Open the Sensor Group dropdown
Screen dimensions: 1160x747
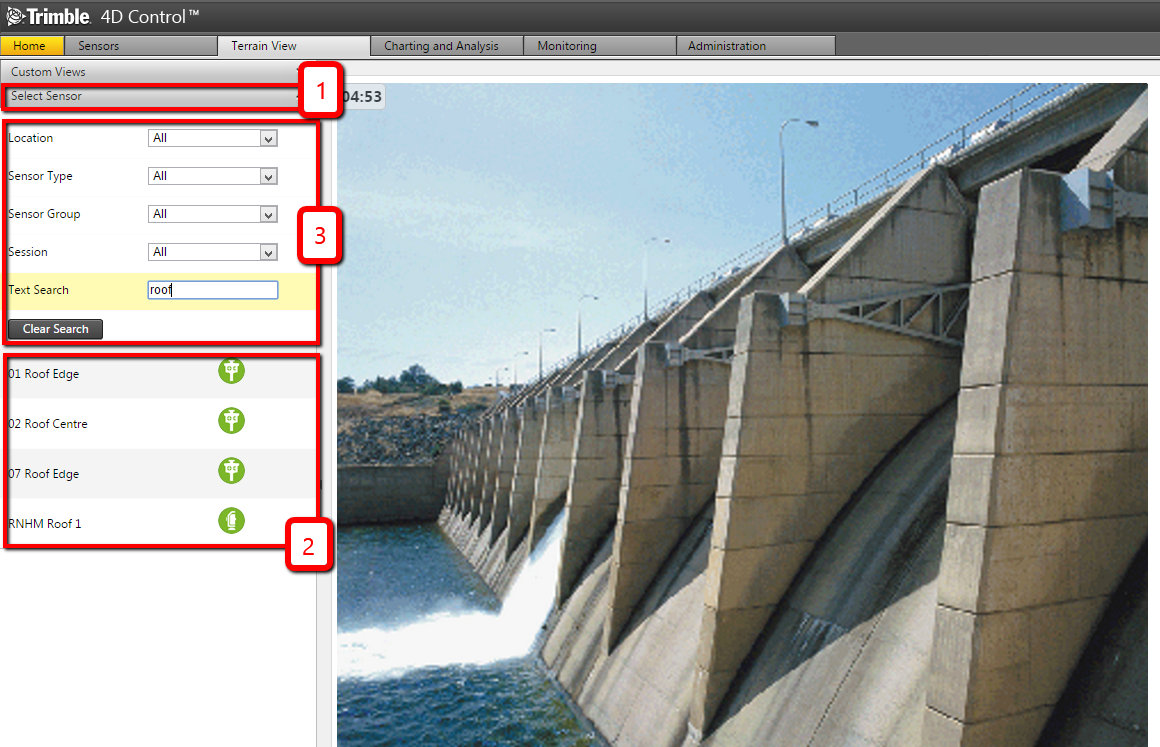[213, 214]
